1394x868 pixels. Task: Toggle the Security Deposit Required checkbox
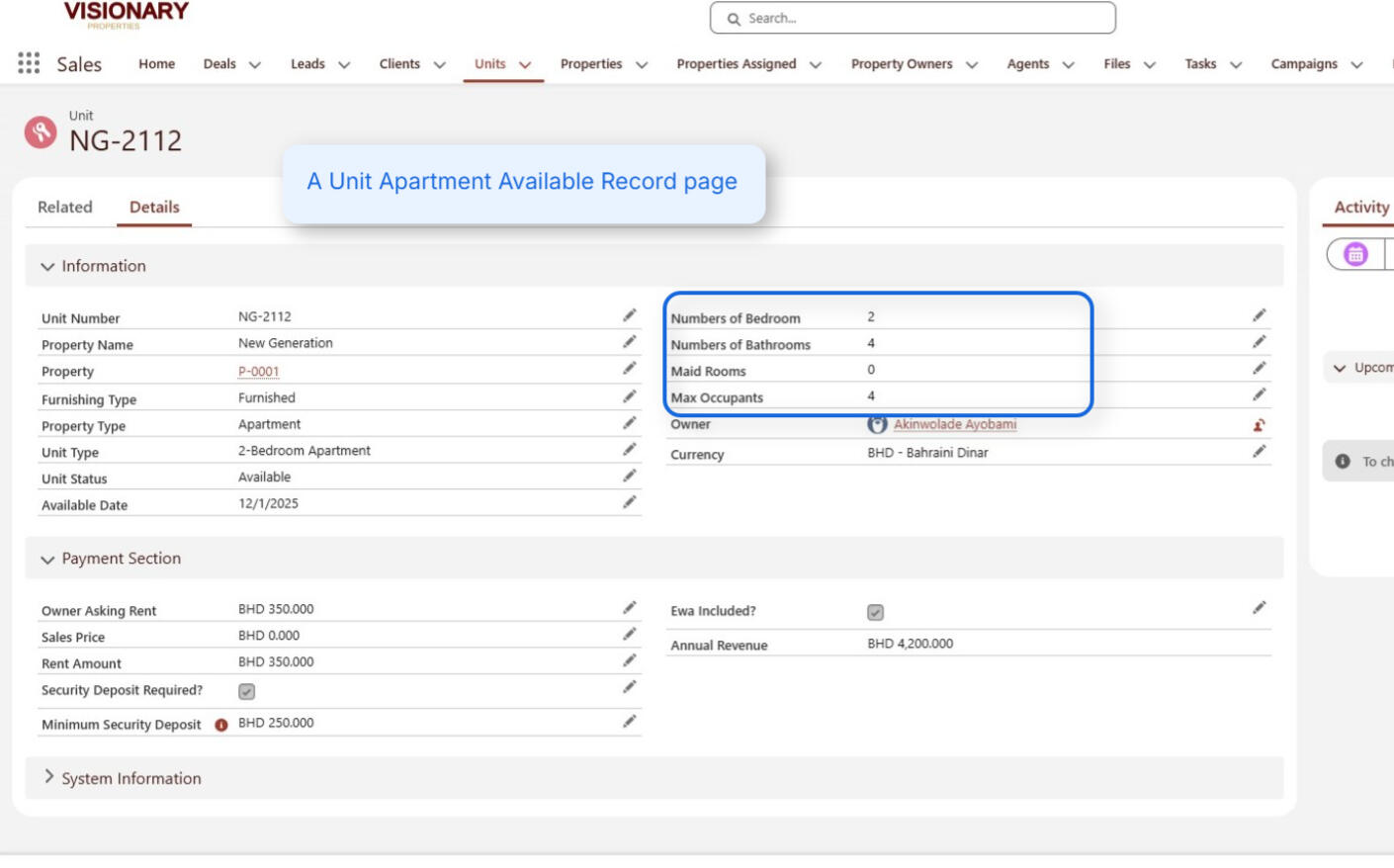click(247, 692)
